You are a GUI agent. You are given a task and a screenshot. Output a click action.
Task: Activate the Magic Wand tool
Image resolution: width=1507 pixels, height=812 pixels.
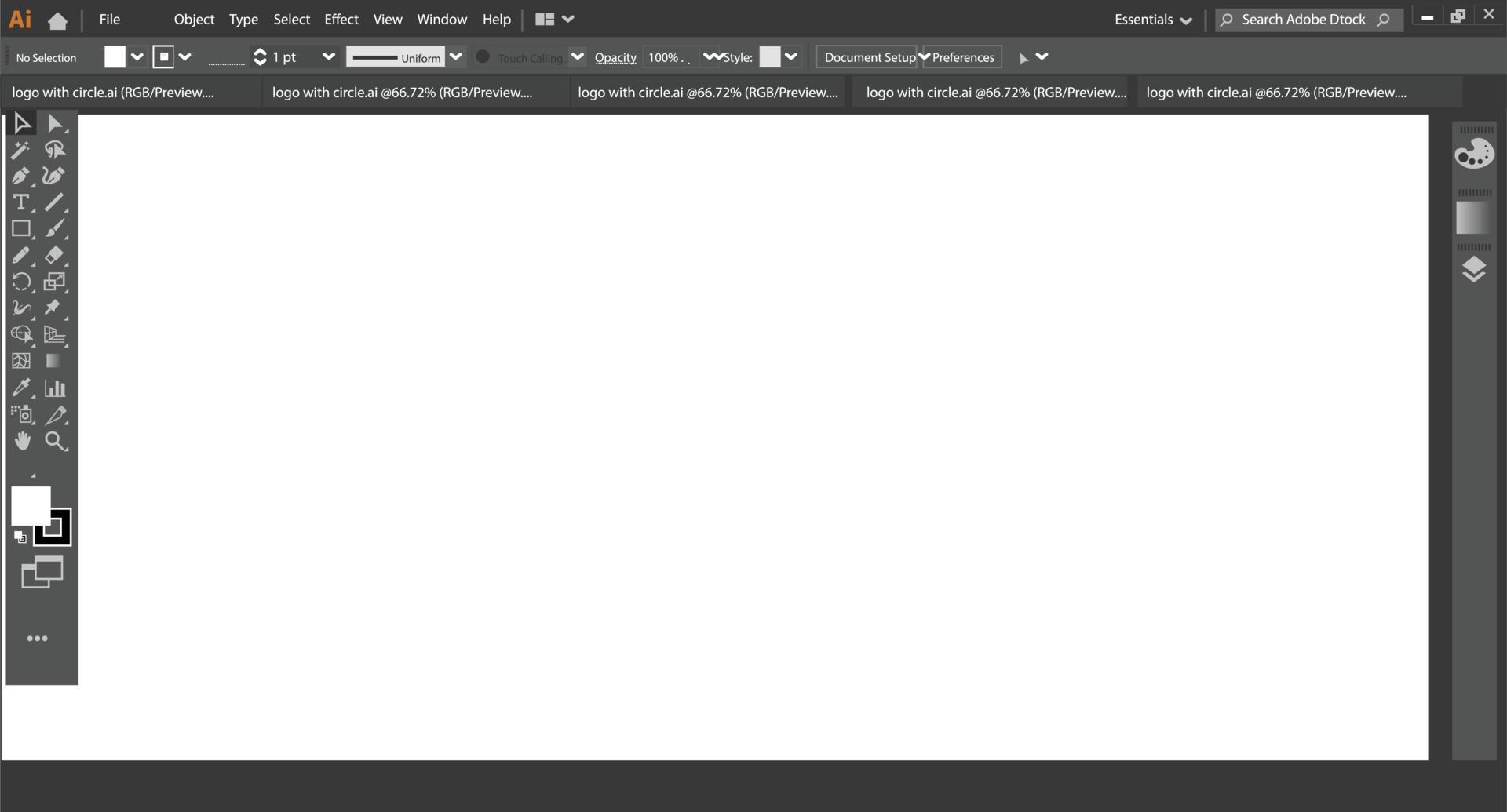[21, 150]
